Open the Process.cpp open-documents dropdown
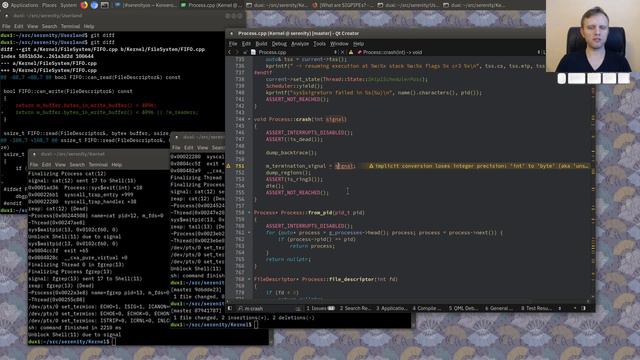 pos(294,52)
